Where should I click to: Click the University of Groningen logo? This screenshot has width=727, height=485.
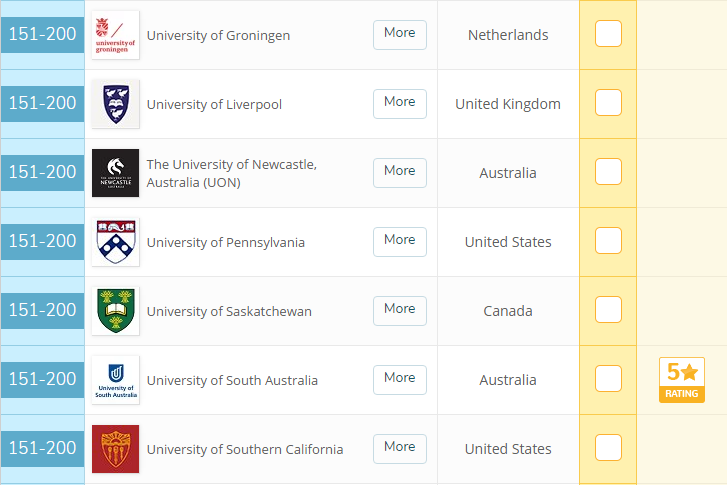coord(115,35)
